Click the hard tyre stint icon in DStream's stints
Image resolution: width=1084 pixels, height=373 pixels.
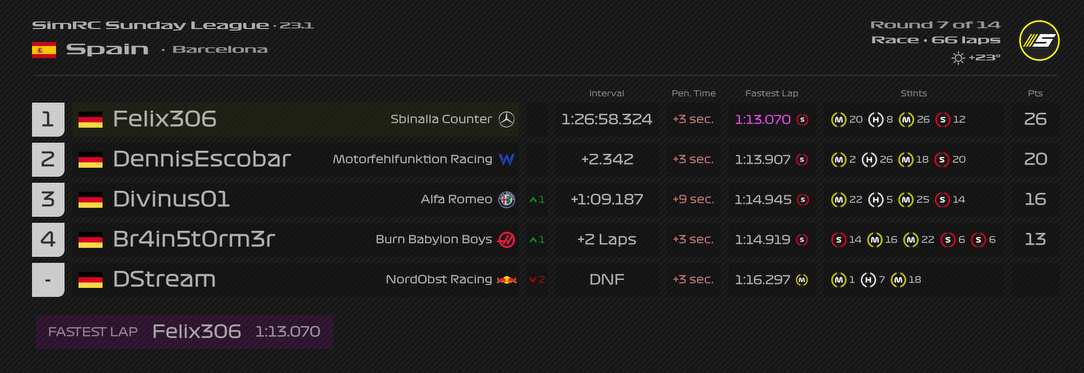(868, 280)
